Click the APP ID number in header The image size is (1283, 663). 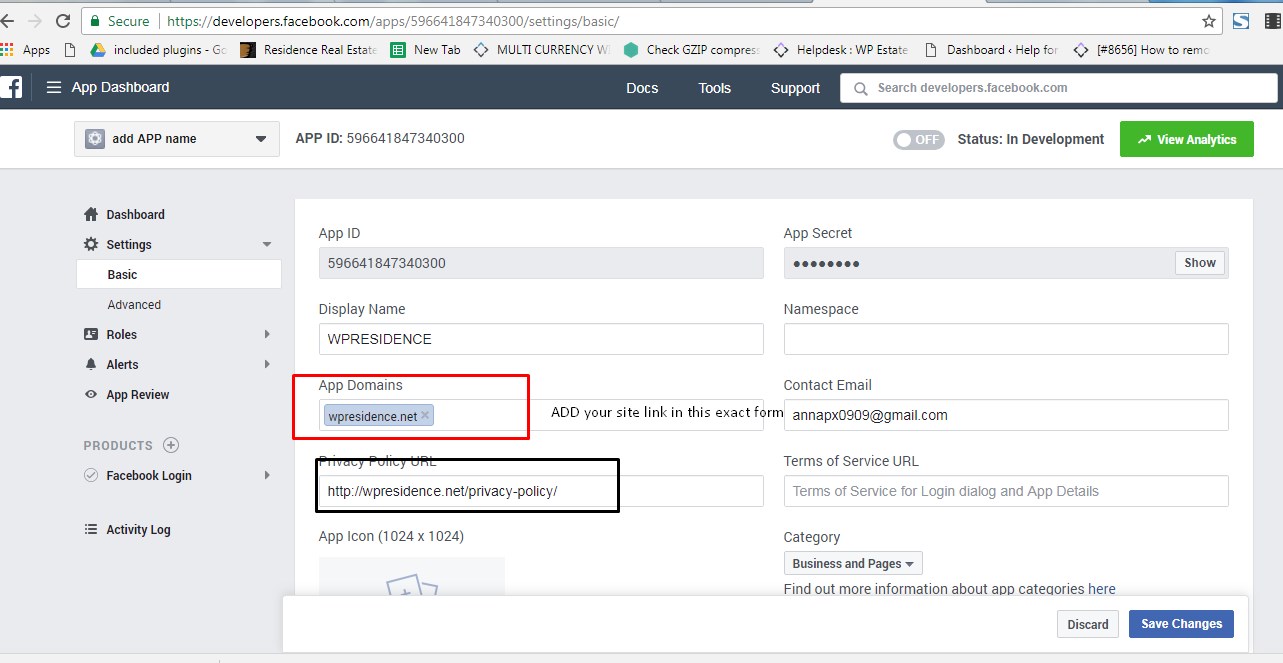pyautogui.click(x=405, y=138)
